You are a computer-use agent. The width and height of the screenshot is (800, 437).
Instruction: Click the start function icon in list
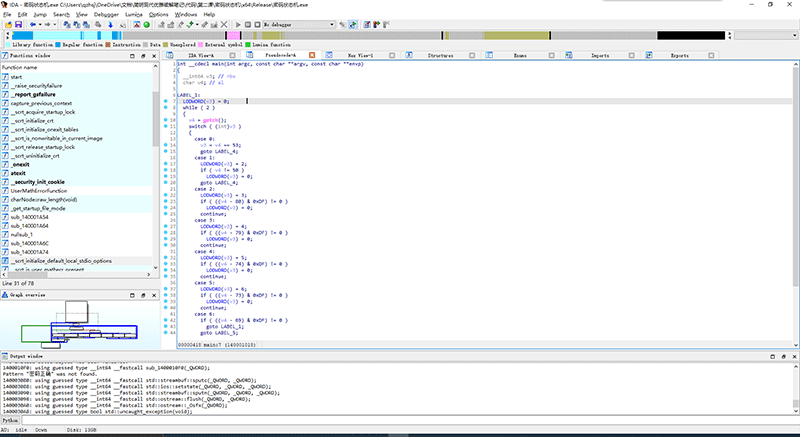(x=6, y=76)
